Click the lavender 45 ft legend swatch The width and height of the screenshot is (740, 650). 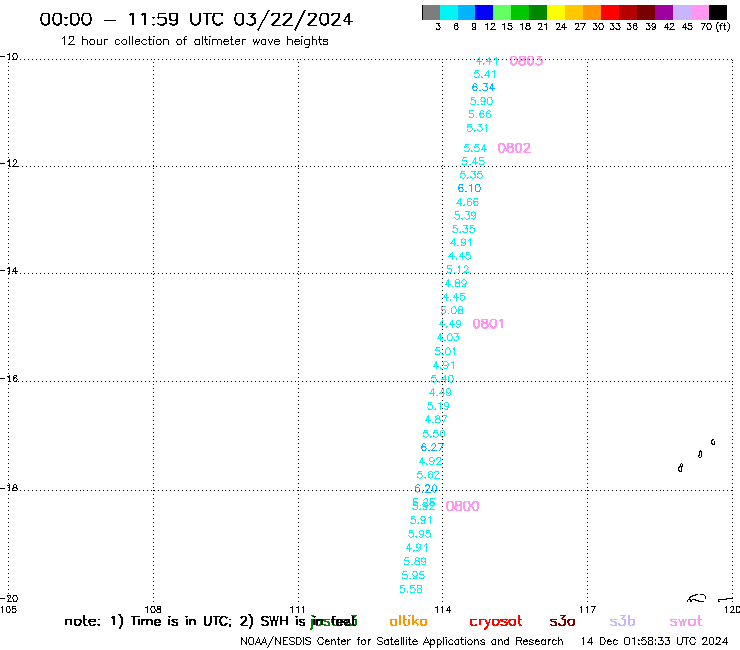pyautogui.click(x=682, y=12)
